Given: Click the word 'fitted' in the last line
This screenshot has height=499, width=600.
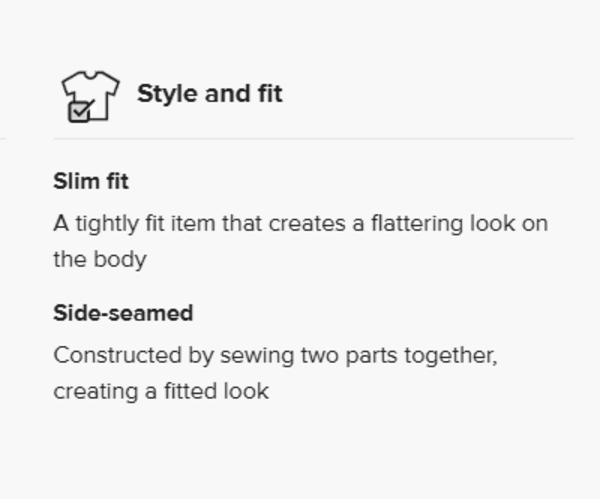Looking at the screenshot, I should click(191, 391).
